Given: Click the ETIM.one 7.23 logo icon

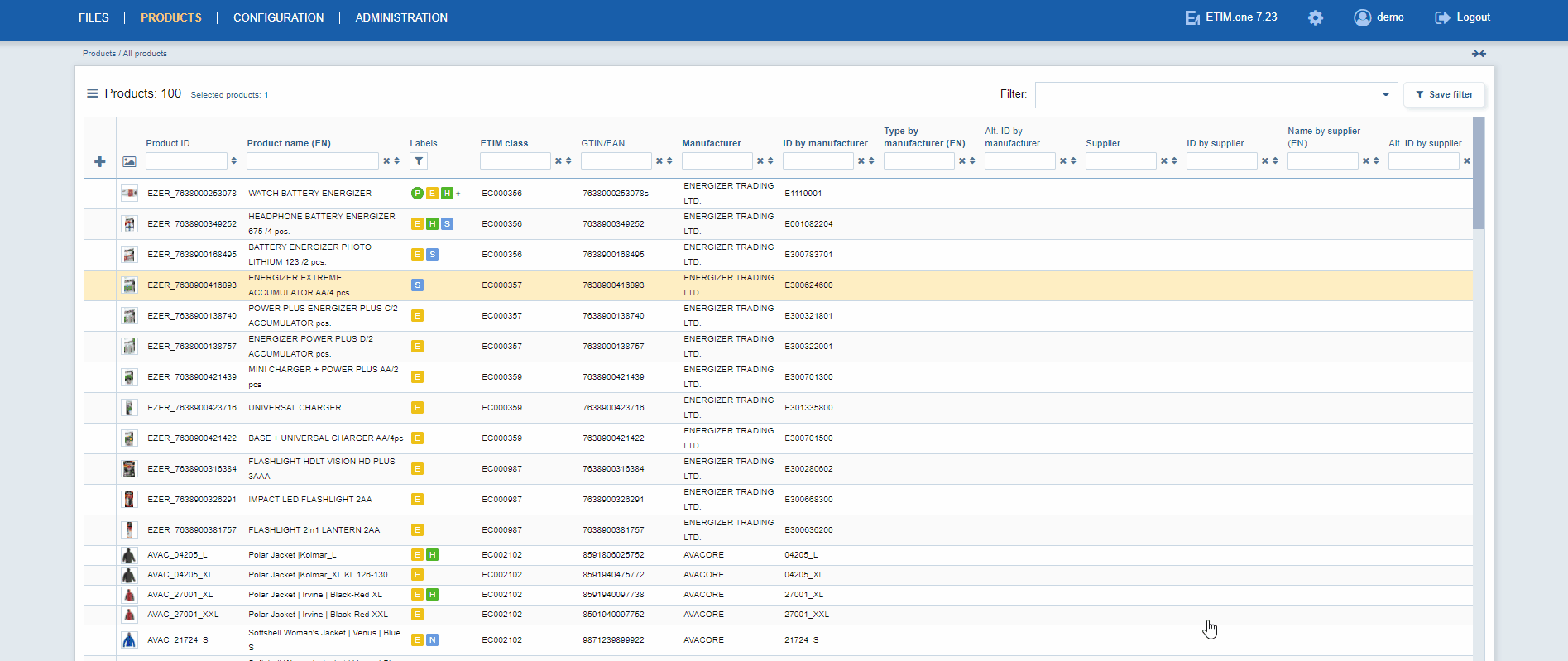Looking at the screenshot, I should (1192, 17).
